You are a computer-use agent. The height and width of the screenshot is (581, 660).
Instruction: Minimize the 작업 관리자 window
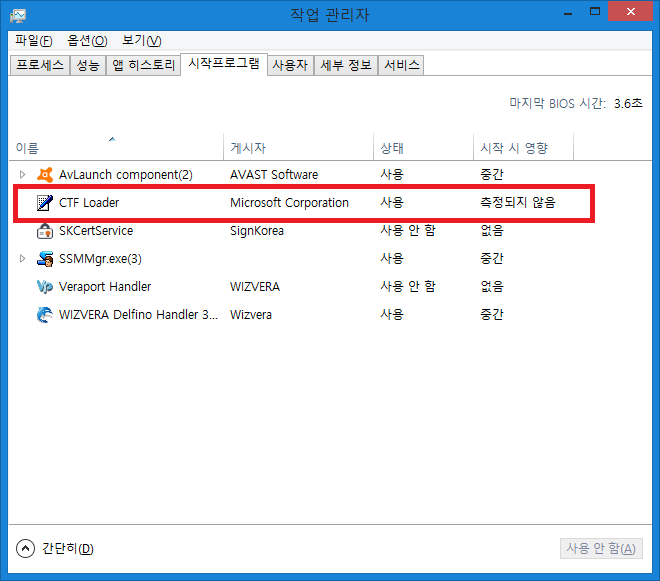click(568, 13)
